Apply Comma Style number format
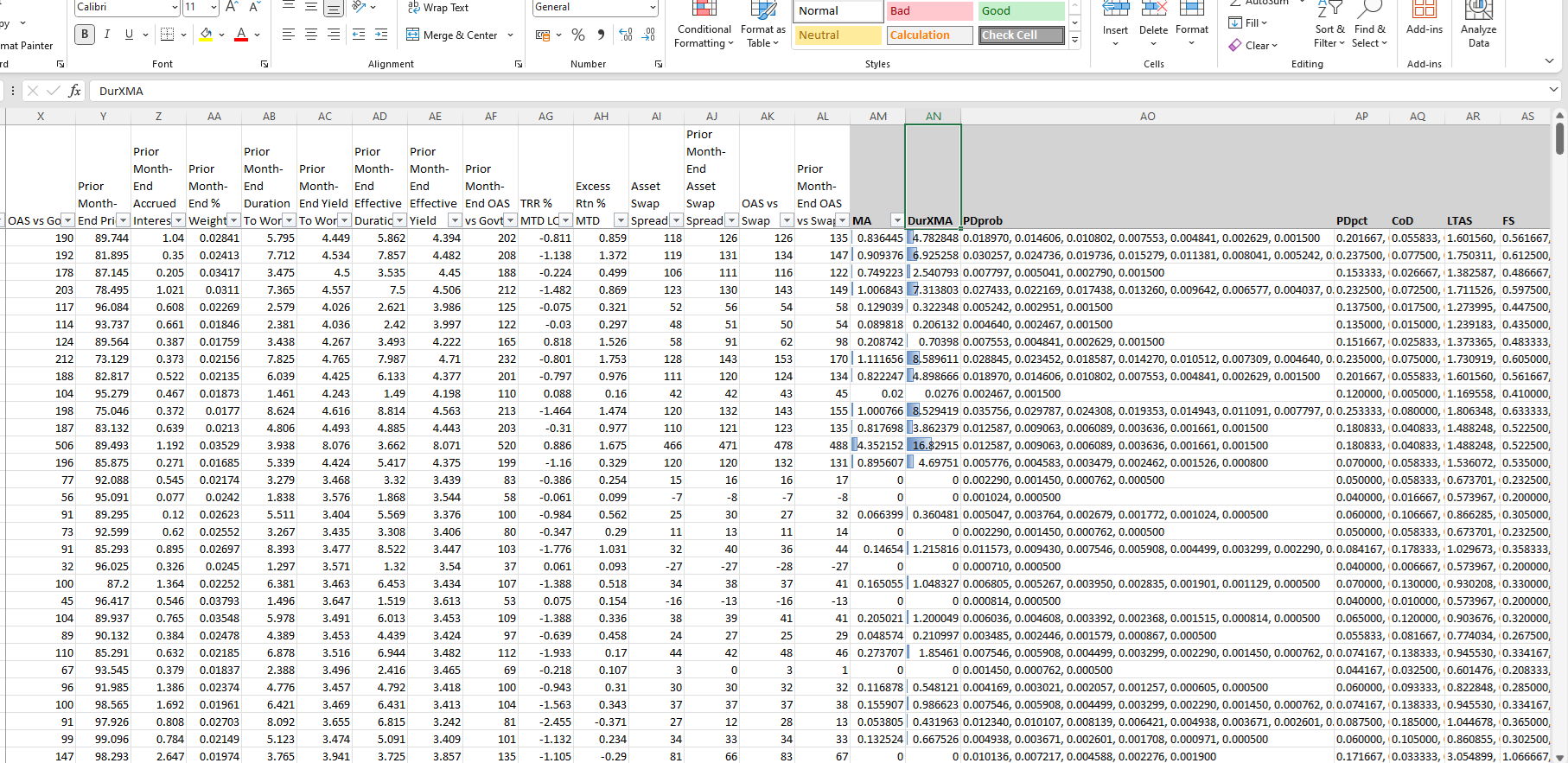Viewport: 1568px width, 763px height. tap(601, 35)
